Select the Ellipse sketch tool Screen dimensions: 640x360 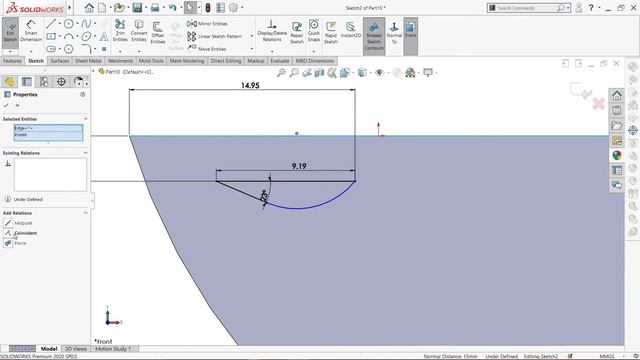(x=86, y=36)
